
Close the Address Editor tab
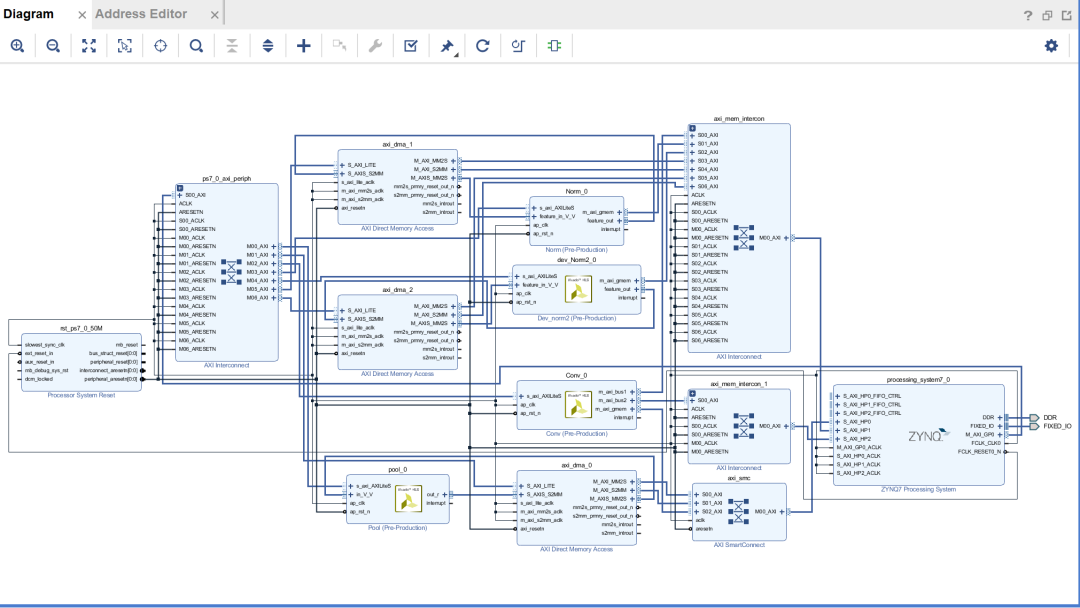[214, 15]
